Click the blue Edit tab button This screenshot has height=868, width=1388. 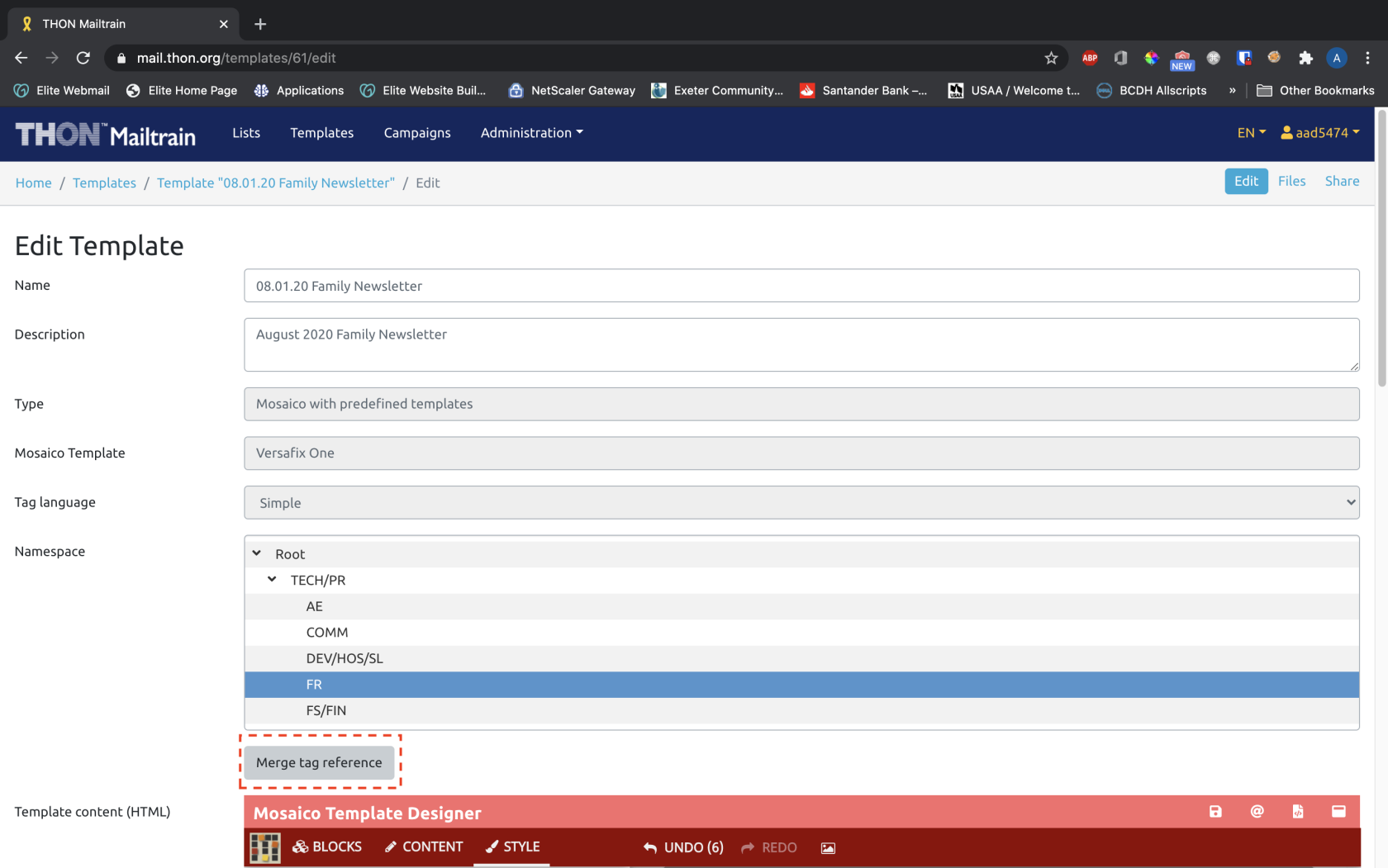tap(1246, 182)
